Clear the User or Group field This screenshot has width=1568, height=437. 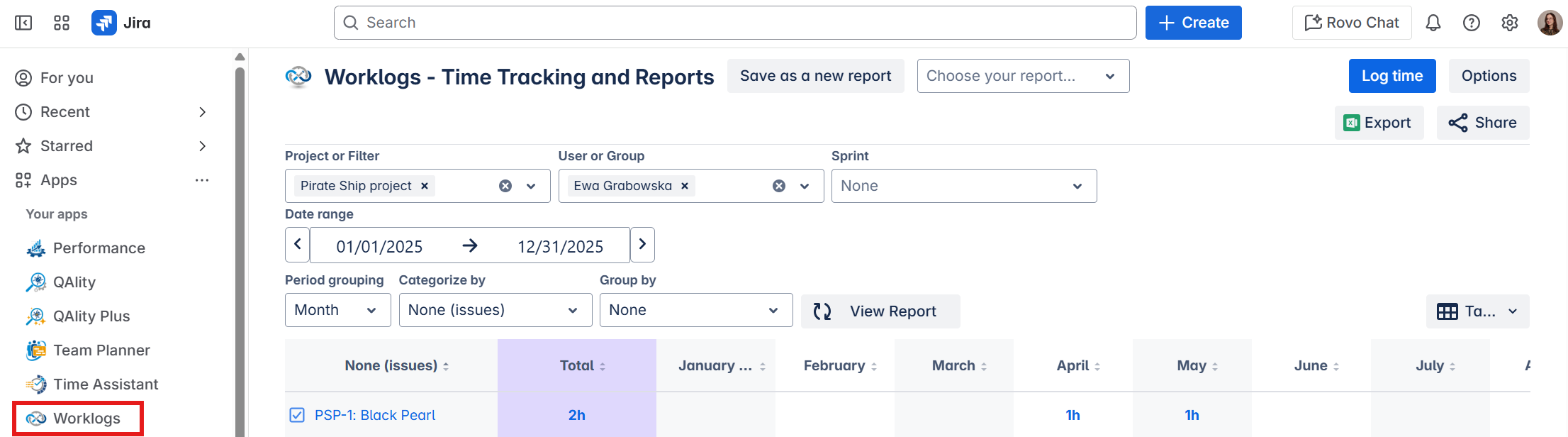point(779,186)
